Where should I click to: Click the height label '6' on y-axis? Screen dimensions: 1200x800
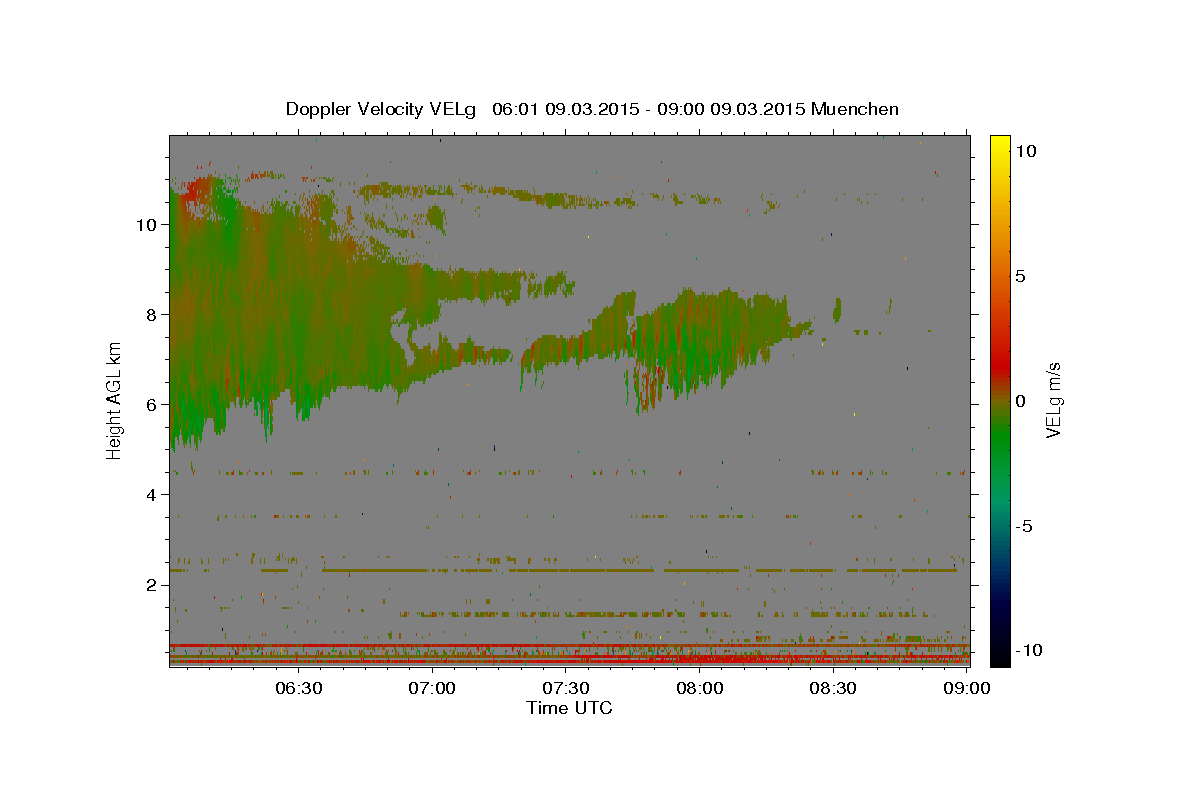pyautogui.click(x=151, y=405)
